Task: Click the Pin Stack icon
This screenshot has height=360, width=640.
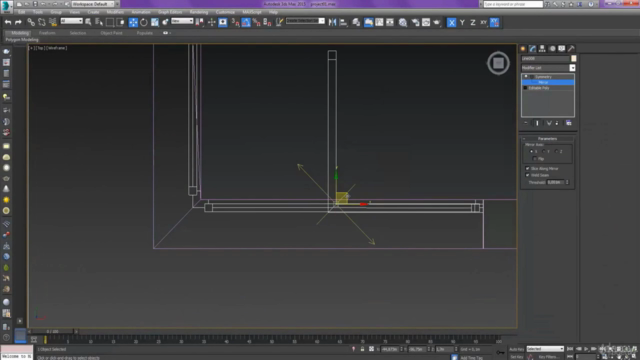Action: 526,123
